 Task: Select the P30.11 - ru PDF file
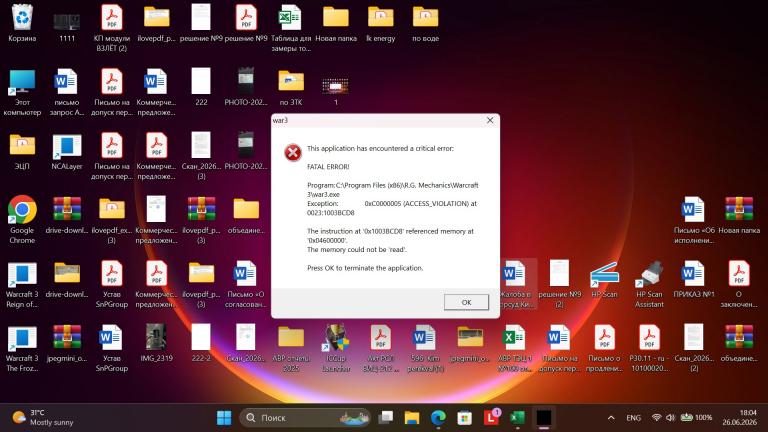coord(649,348)
